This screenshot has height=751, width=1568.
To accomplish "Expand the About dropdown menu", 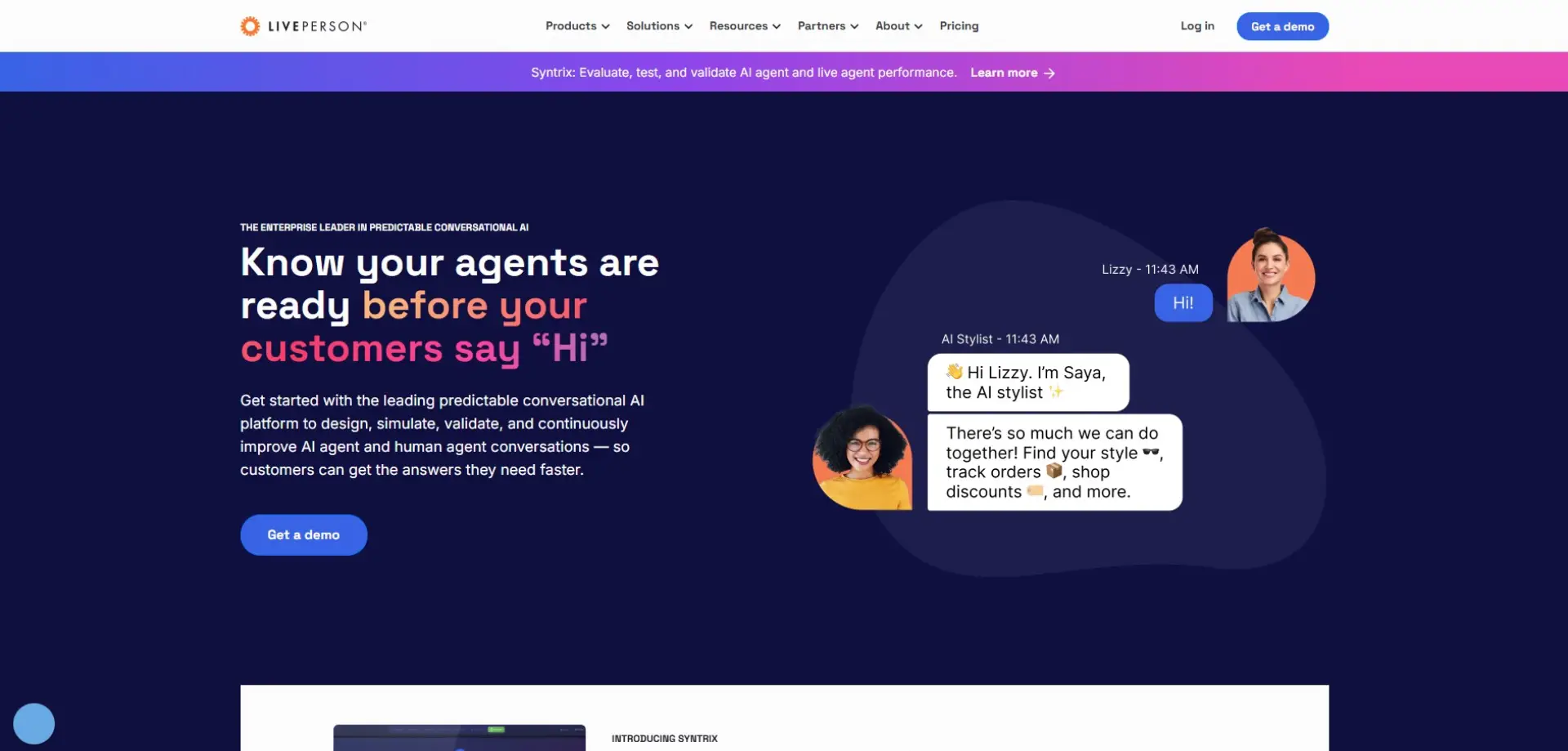I will pos(899,26).
